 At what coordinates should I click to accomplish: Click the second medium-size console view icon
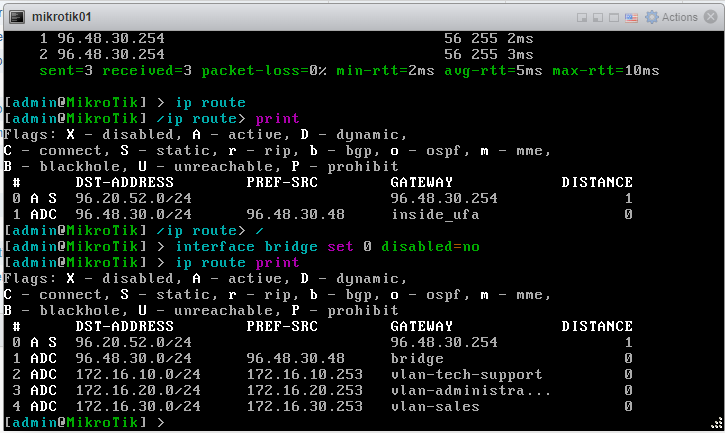[598, 18]
